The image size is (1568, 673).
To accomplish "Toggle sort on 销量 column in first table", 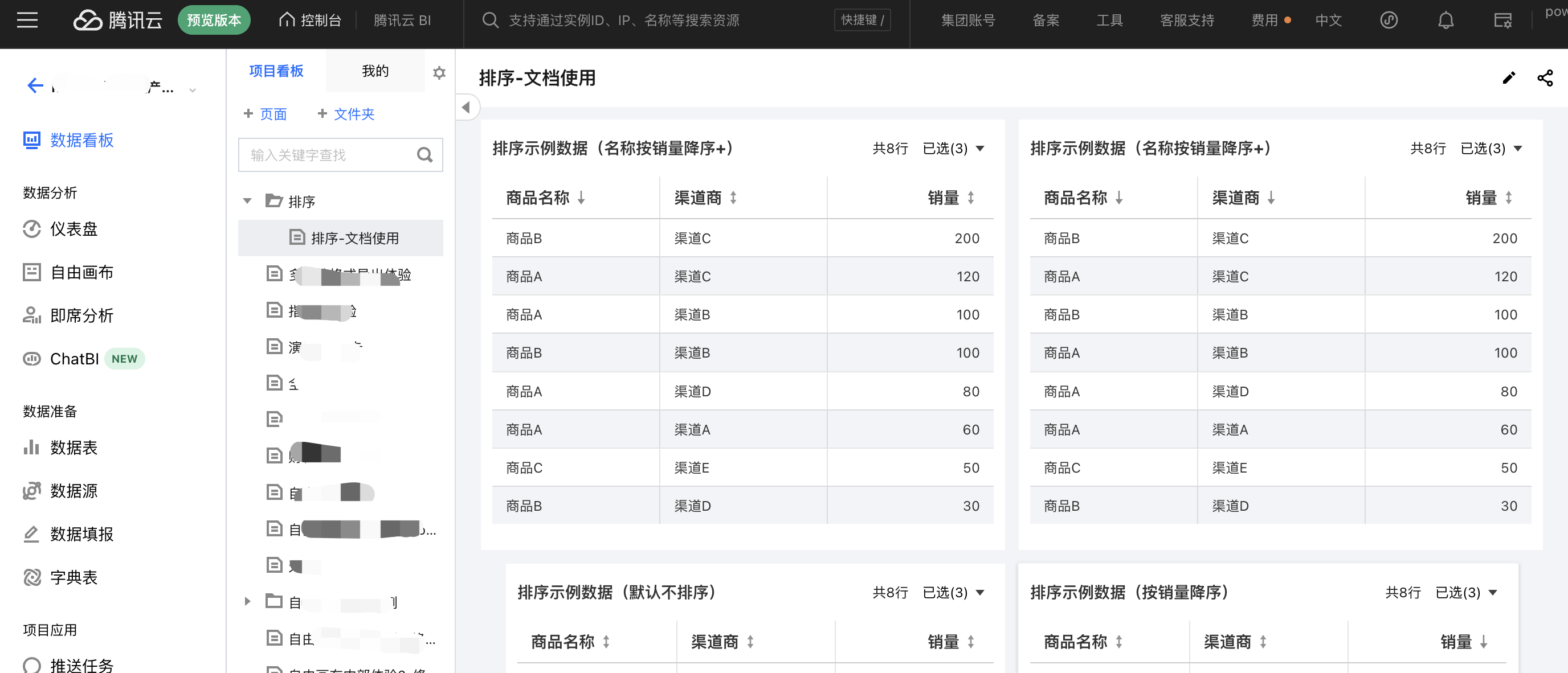I will 970,198.
